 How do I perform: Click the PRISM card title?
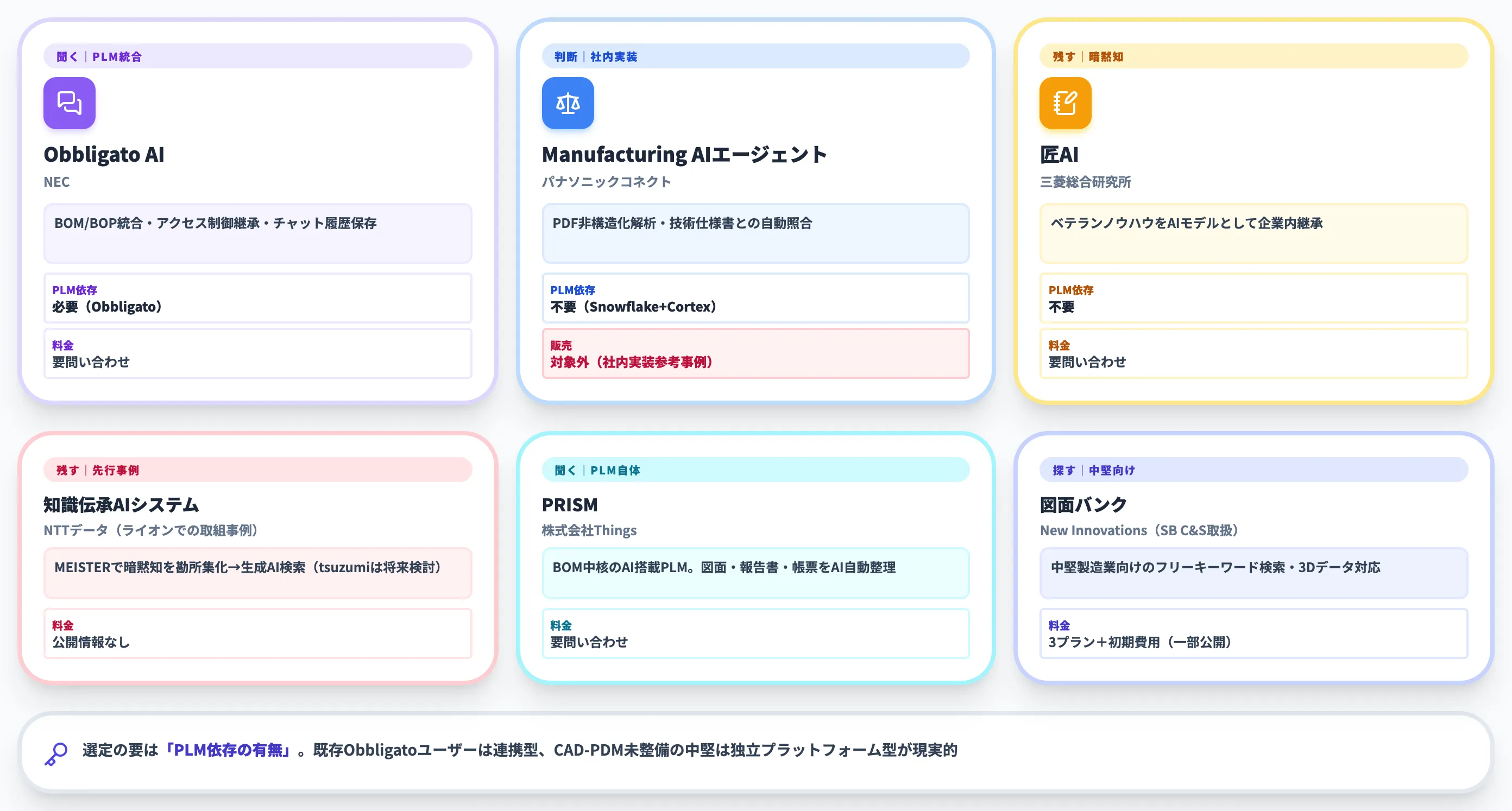(x=569, y=505)
